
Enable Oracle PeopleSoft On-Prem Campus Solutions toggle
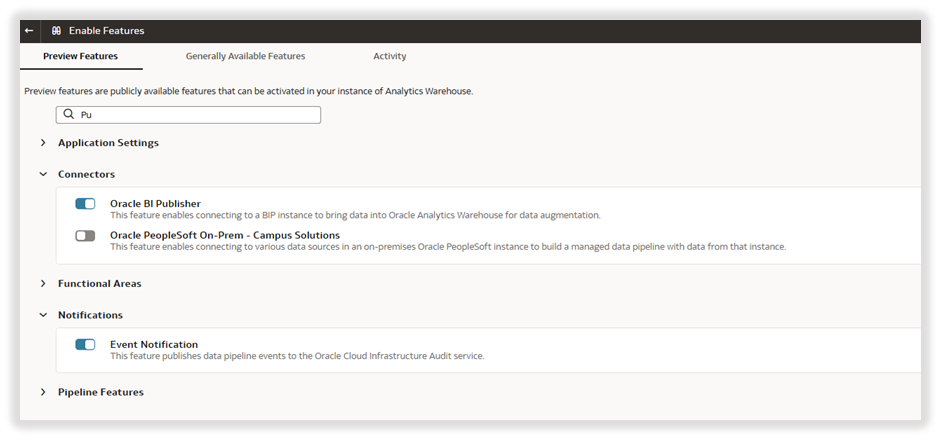[85, 236]
